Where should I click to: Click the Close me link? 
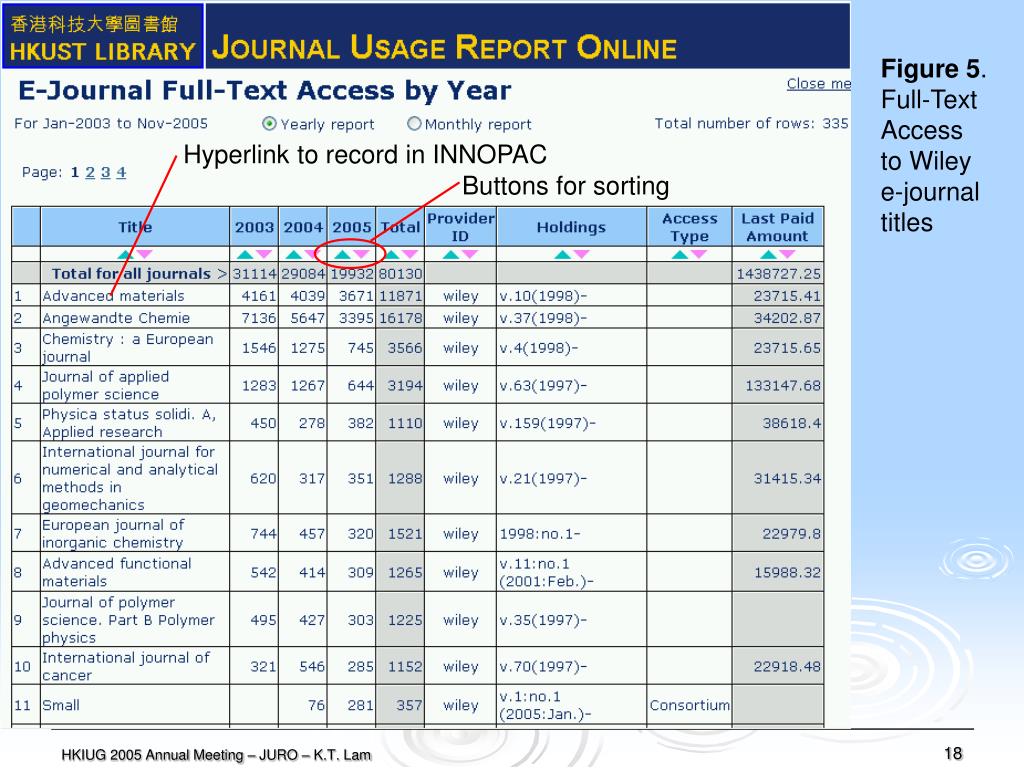[x=818, y=84]
